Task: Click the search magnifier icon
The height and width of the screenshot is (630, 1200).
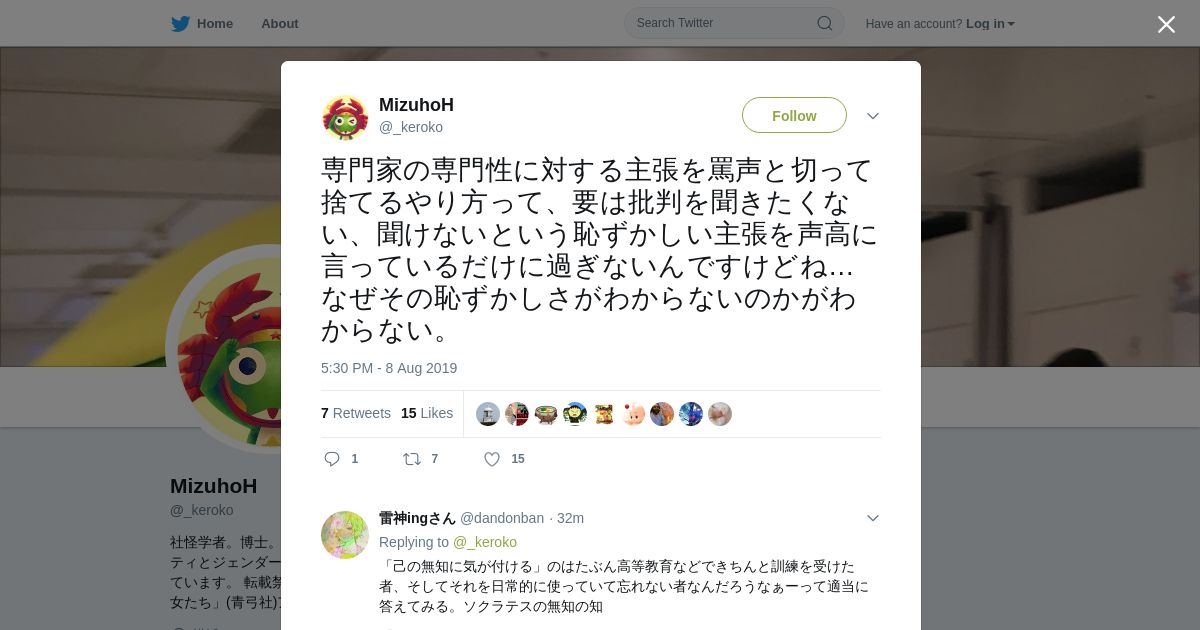Action: tap(825, 23)
